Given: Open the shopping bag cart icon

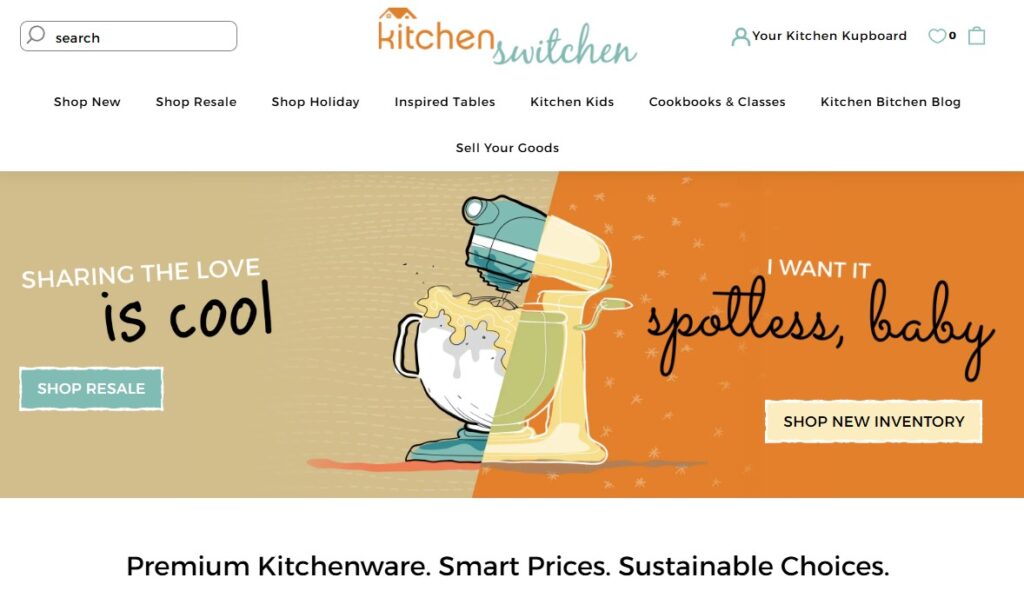Looking at the screenshot, I should (976, 35).
